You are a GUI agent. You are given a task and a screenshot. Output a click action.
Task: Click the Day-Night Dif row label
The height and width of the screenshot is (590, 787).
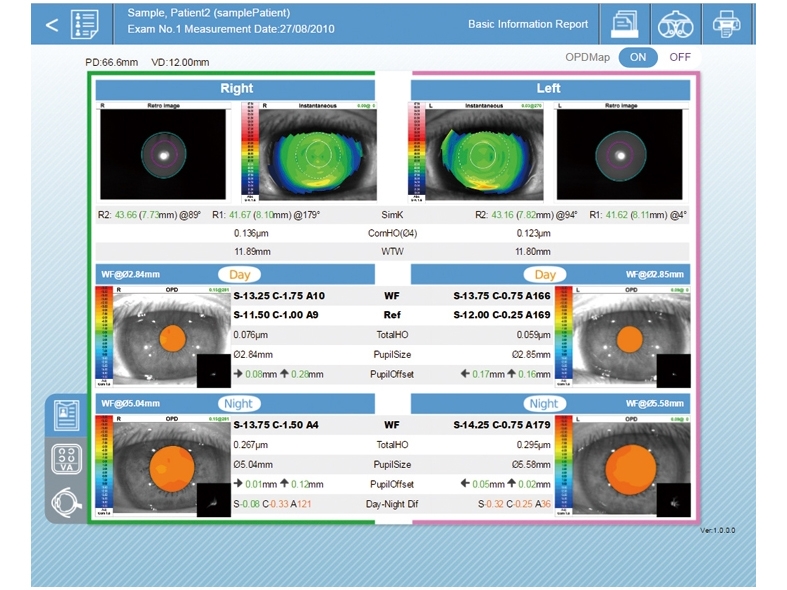point(392,504)
